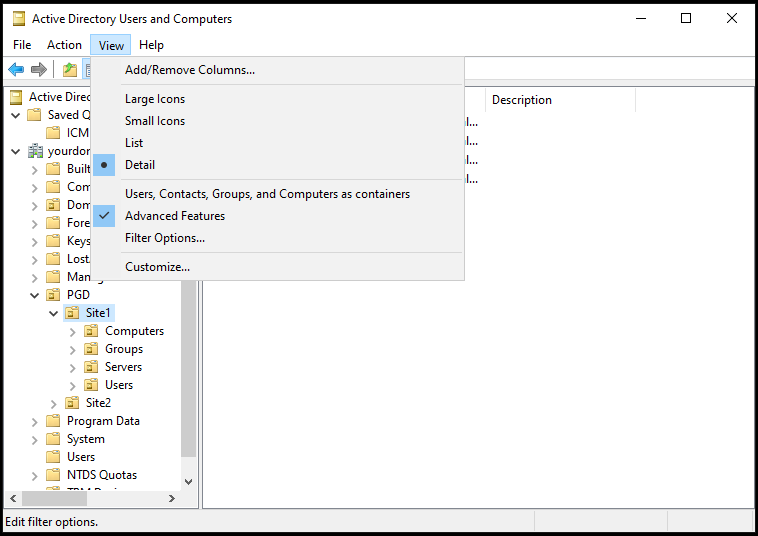758x536 pixels.
Task: Open the Action menu
Action: click(x=64, y=45)
